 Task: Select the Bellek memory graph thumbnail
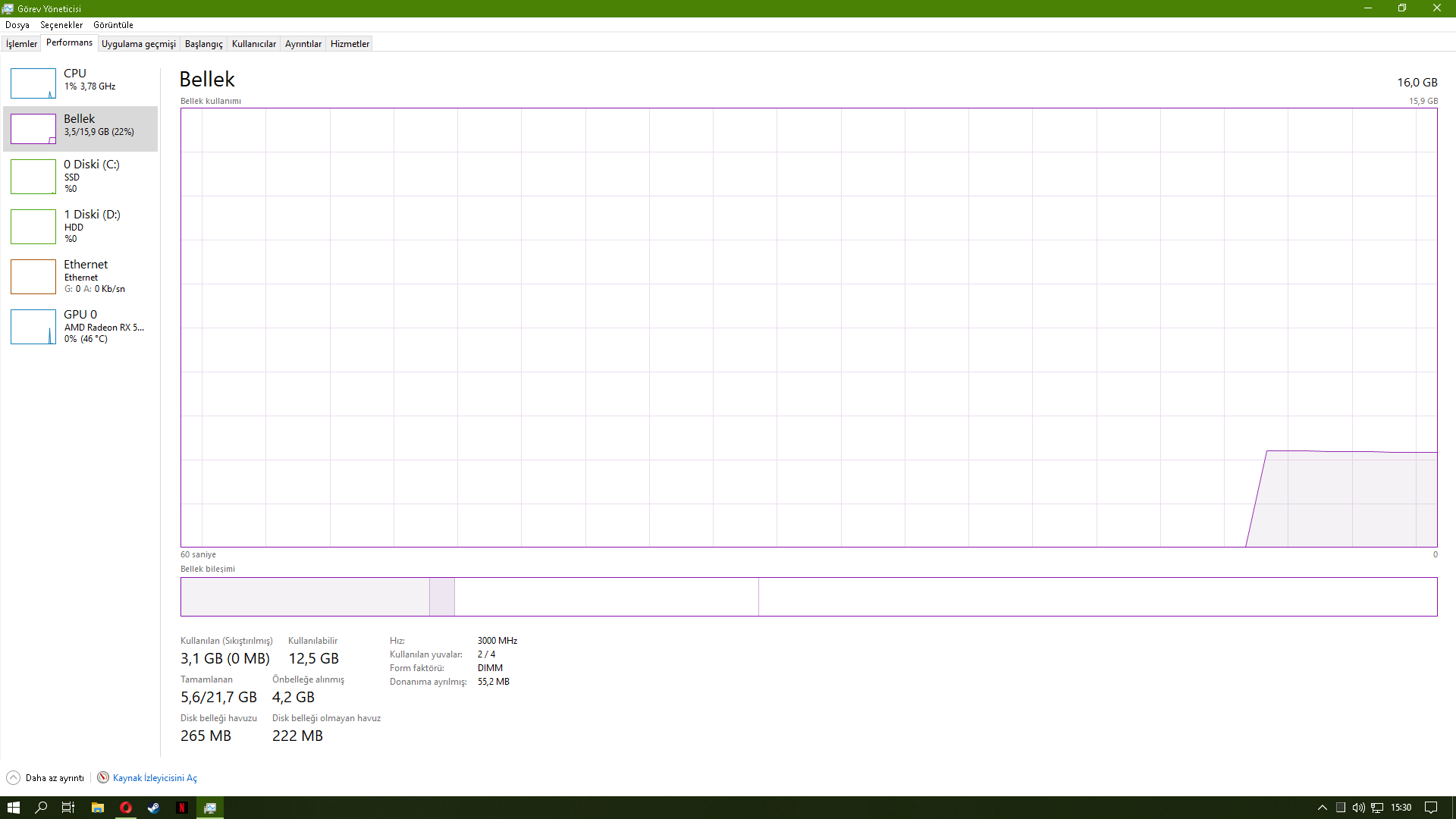[x=33, y=129]
